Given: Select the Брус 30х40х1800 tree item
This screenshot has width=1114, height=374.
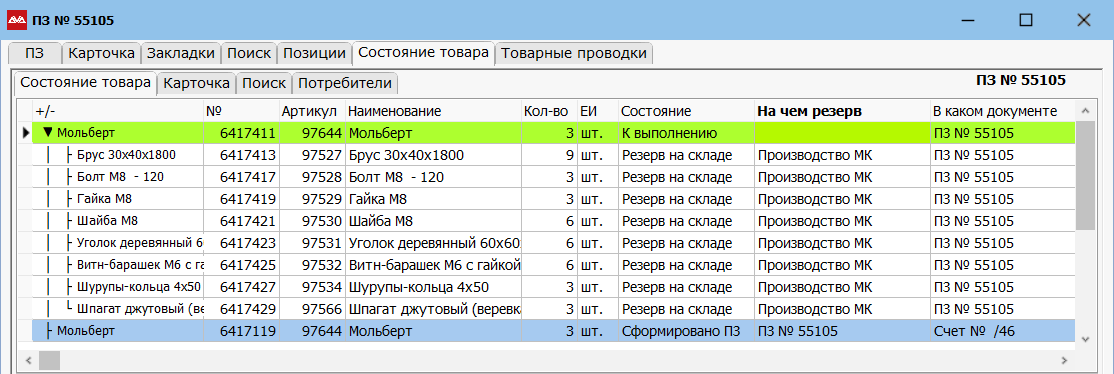Looking at the screenshot, I should [x=126, y=155].
